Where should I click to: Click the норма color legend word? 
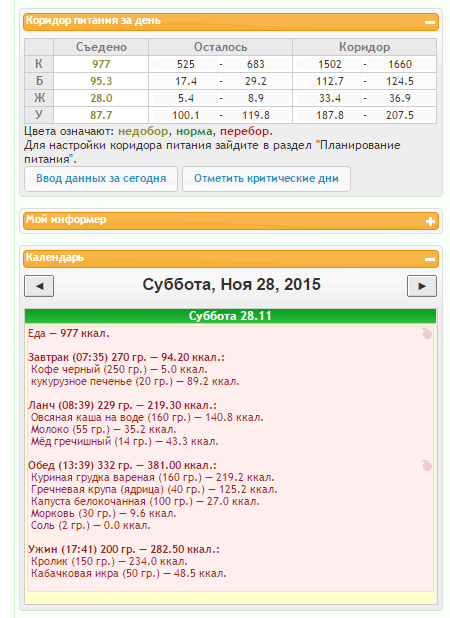click(194, 131)
